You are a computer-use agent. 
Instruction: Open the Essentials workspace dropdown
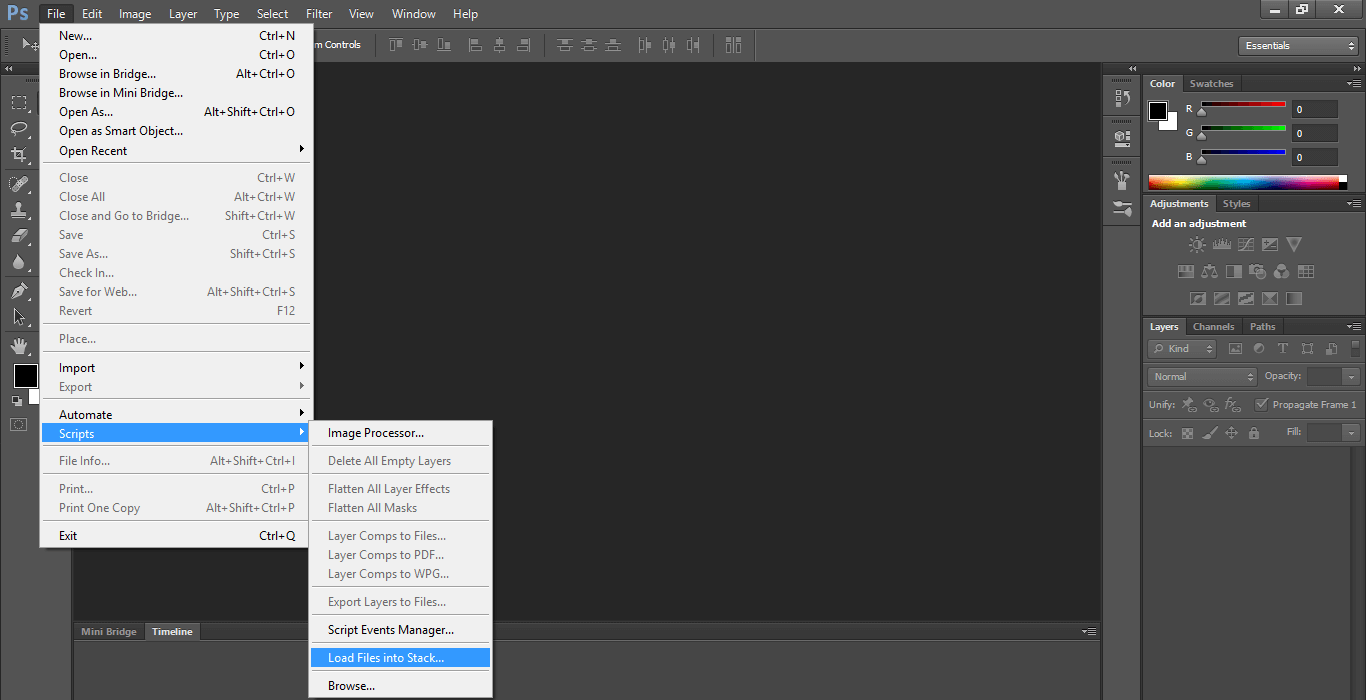tap(1297, 46)
